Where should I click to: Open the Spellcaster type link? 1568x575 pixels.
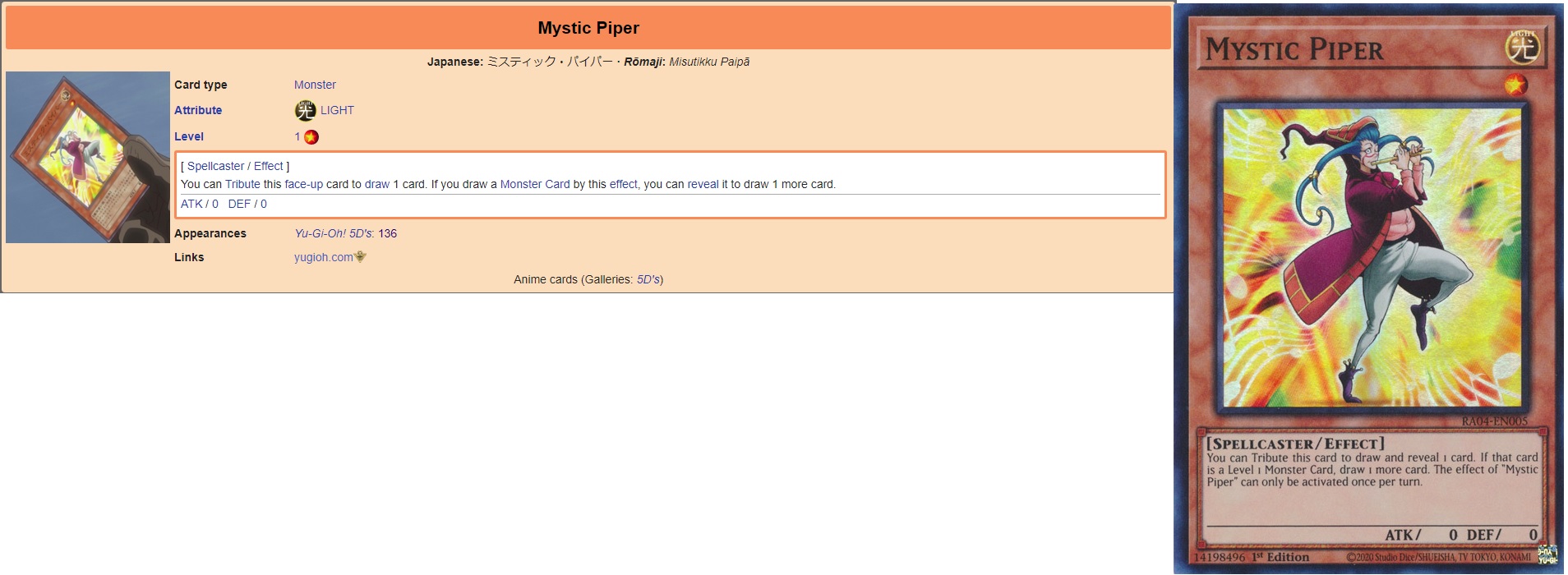[x=215, y=166]
